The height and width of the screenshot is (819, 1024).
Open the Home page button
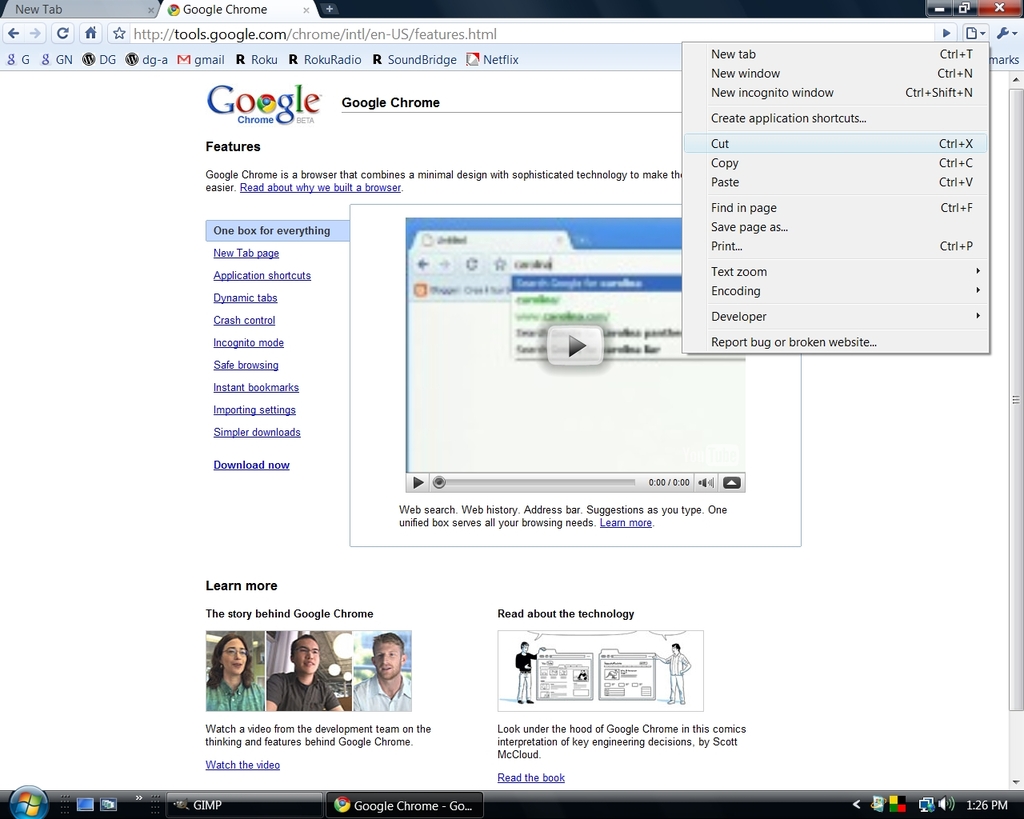point(91,33)
